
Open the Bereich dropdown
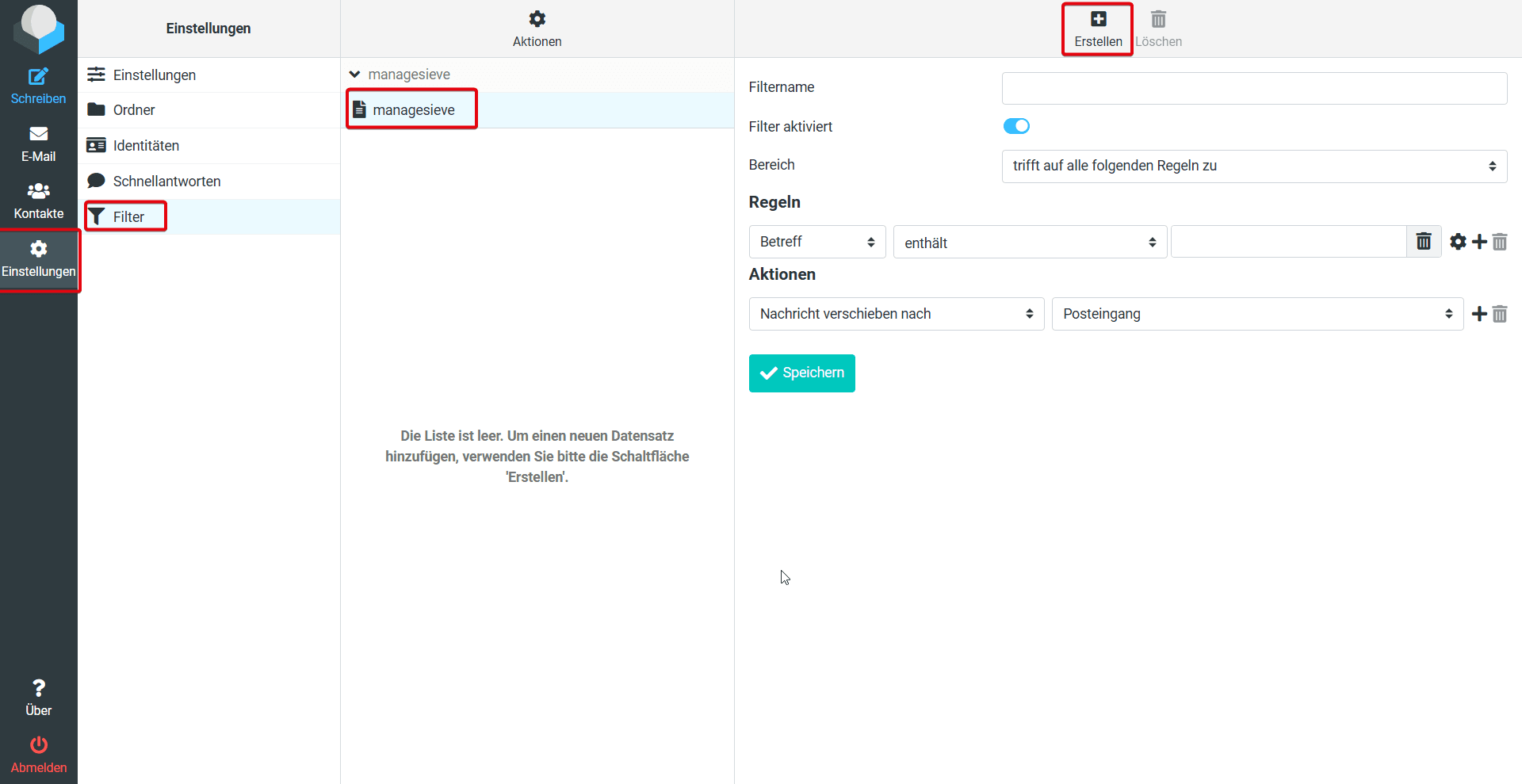click(1253, 166)
